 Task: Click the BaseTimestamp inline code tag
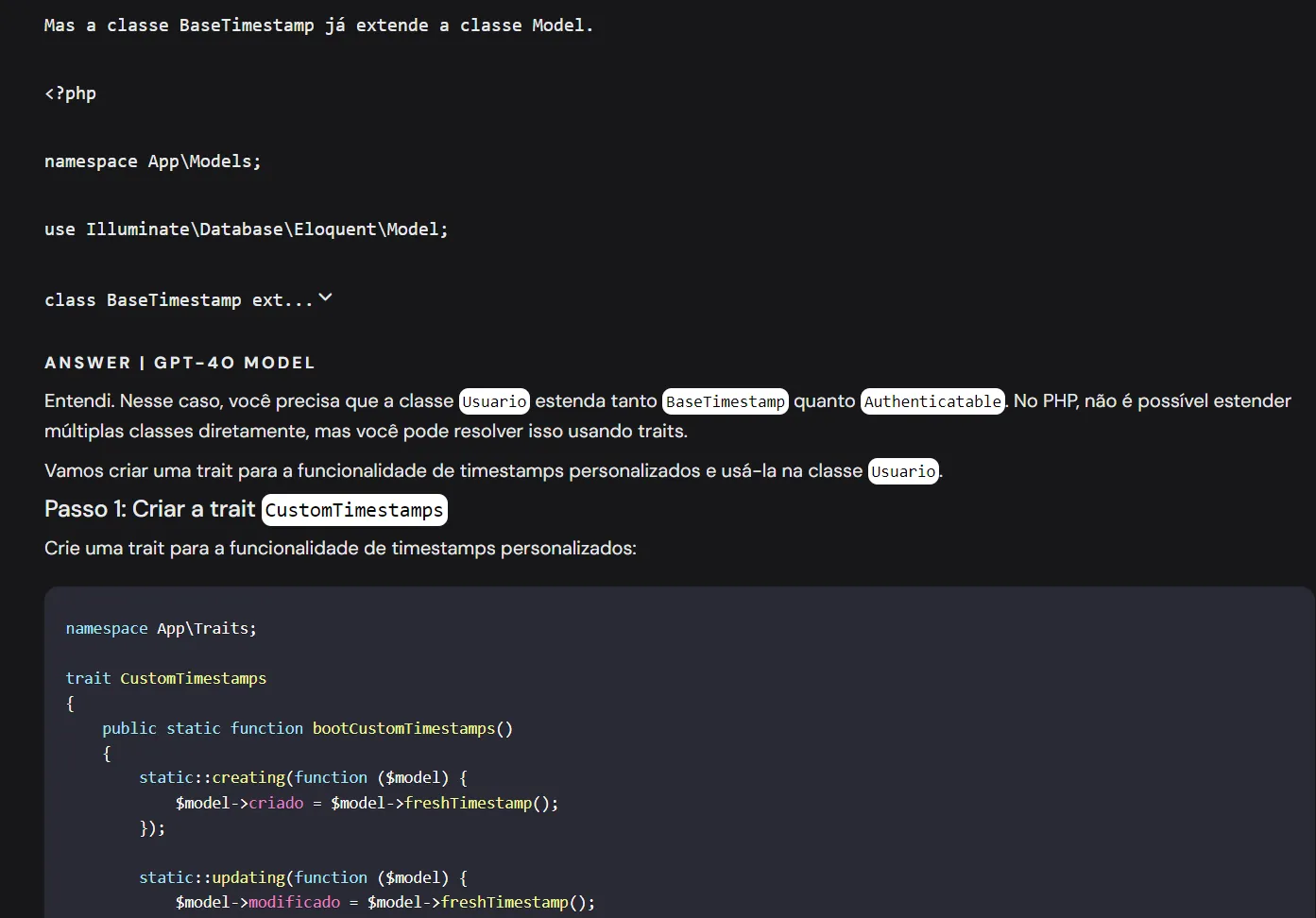(725, 401)
